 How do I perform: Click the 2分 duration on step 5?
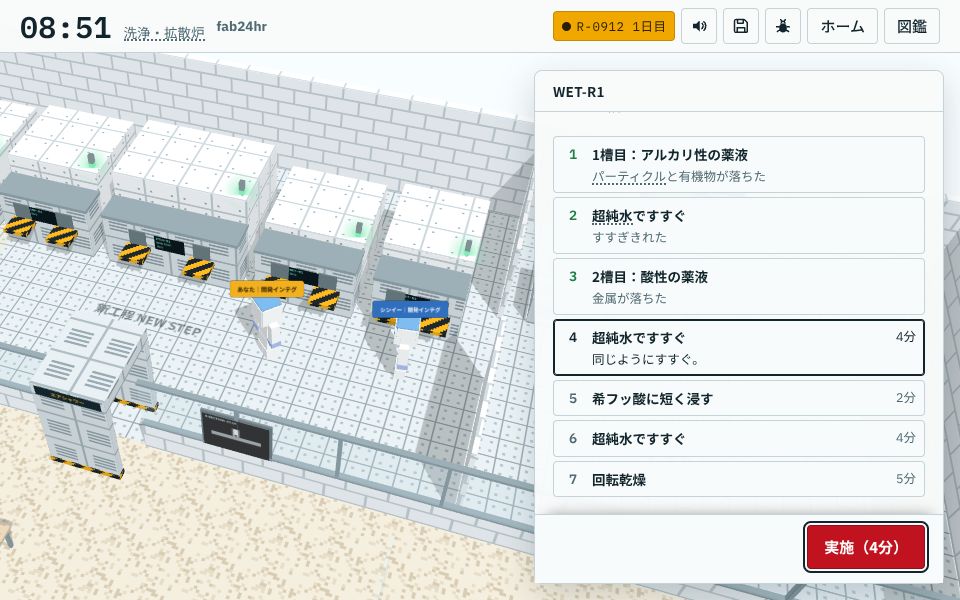906,397
